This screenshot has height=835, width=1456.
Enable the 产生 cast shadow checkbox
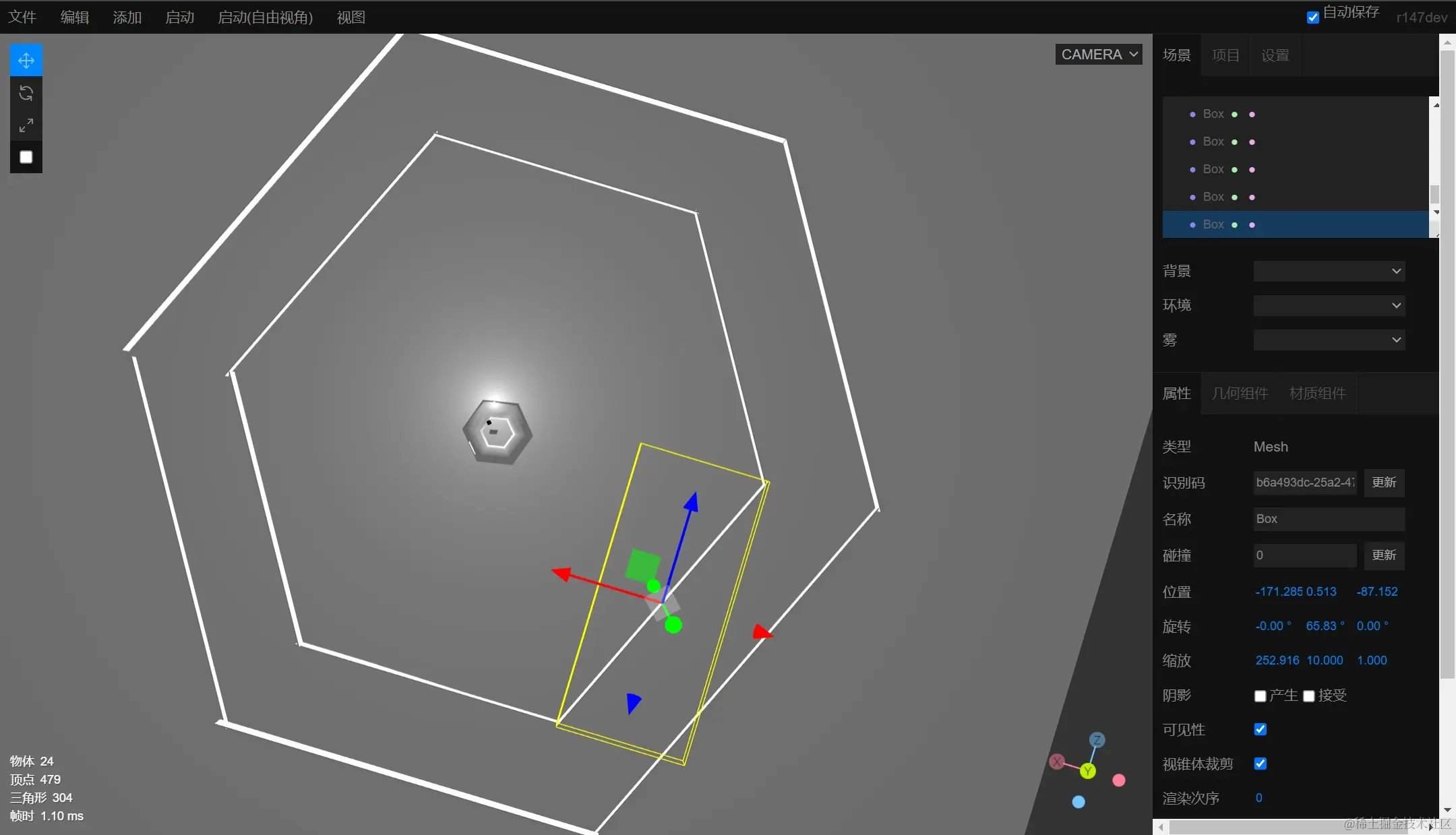pyautogui.click(x=1260, y=696)
